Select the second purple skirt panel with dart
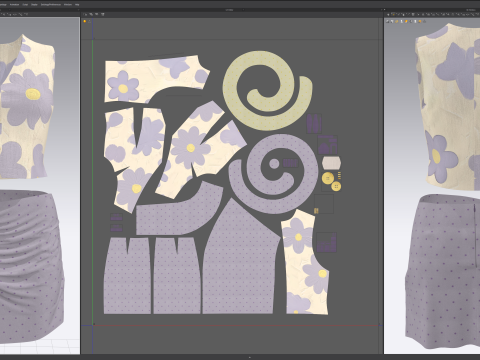 (177, 280)
